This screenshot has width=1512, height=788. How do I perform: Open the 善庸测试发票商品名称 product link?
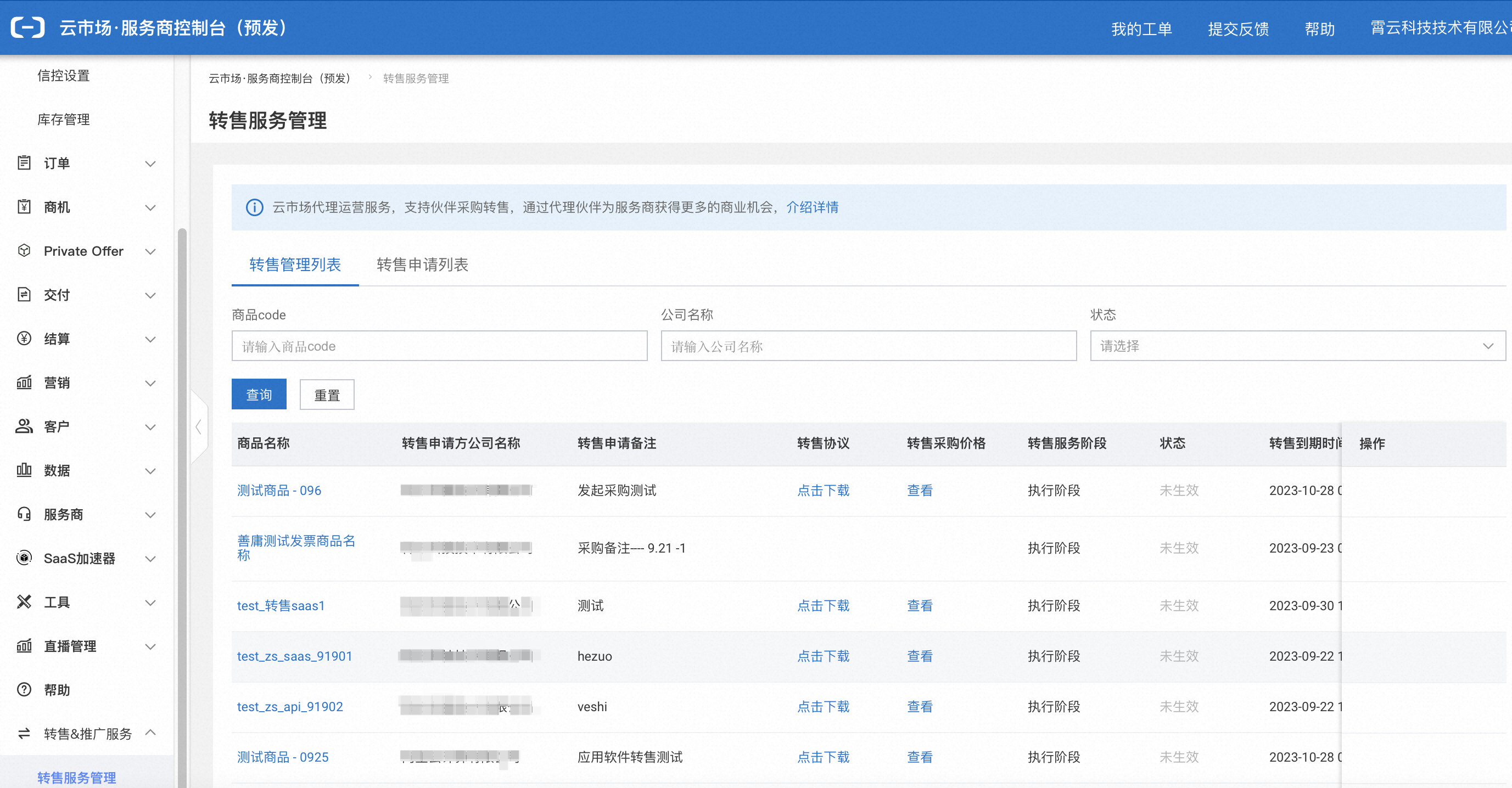pyautogui.click(x=296, y=548)
